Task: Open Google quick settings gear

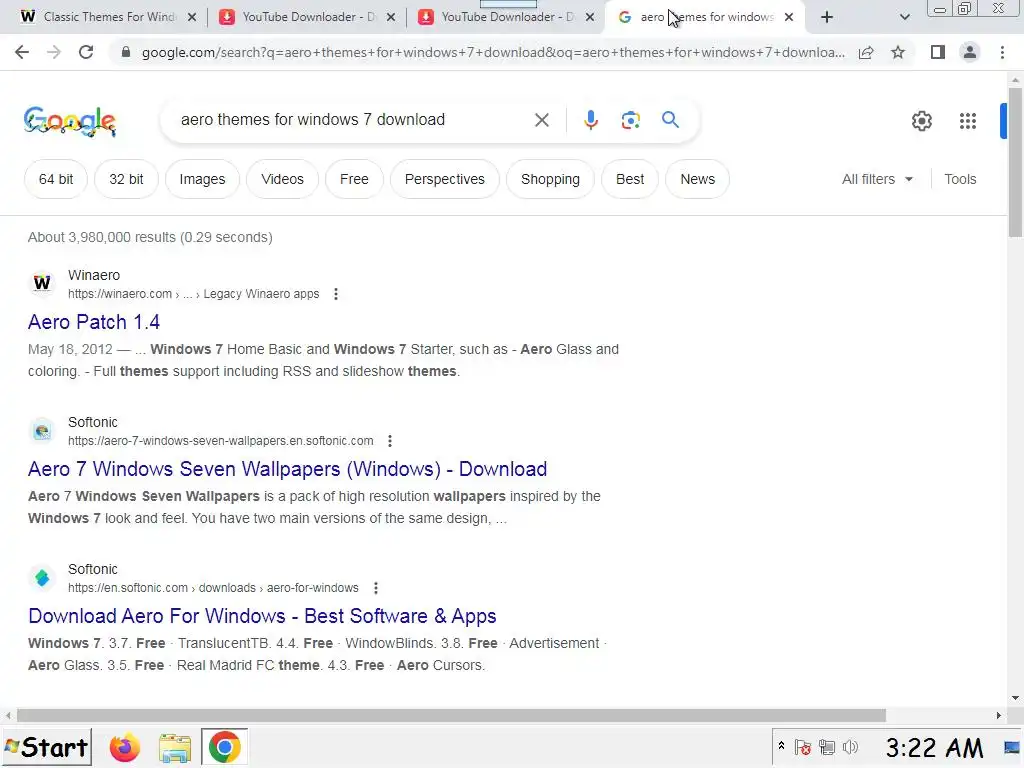Action: [921, 121]
